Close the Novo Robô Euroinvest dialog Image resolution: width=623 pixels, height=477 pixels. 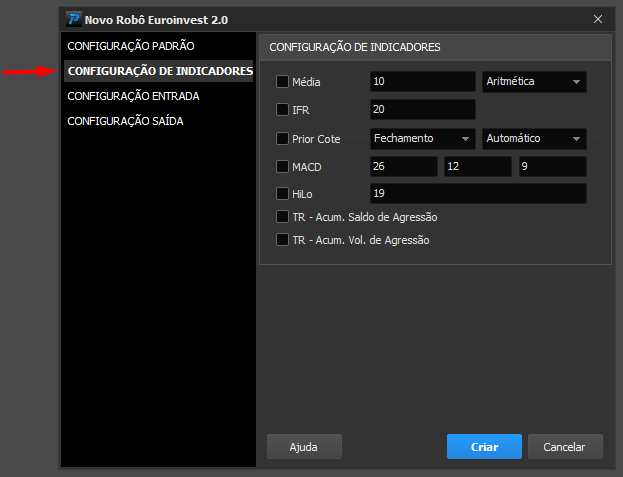(x=598, y=19)
